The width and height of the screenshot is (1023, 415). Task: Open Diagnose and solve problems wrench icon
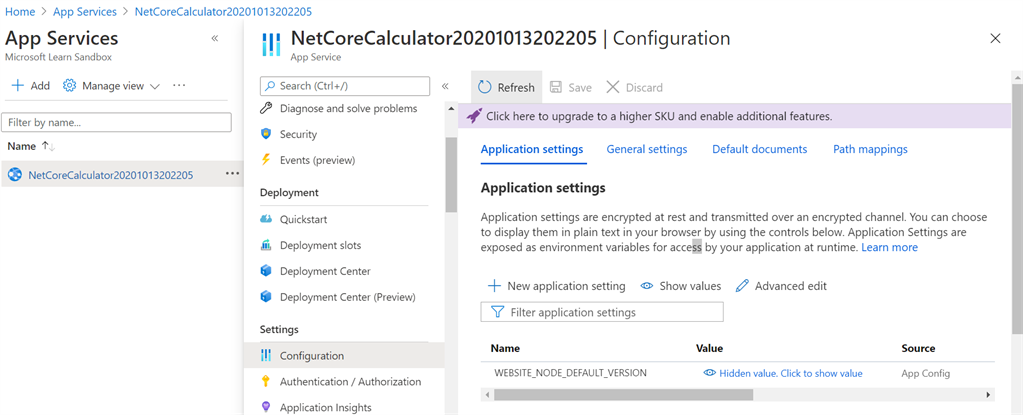coord(266,108)
